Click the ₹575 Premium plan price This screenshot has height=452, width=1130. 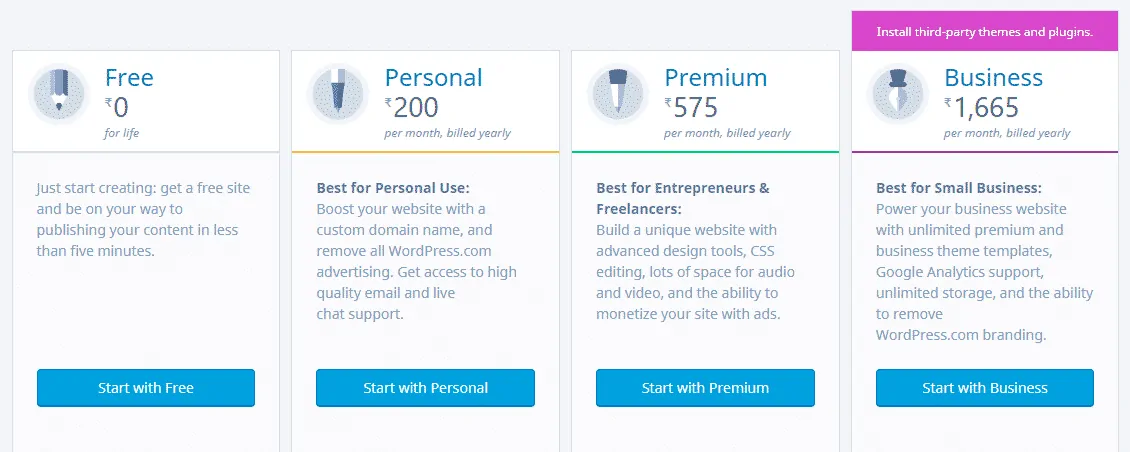point(692,106)
